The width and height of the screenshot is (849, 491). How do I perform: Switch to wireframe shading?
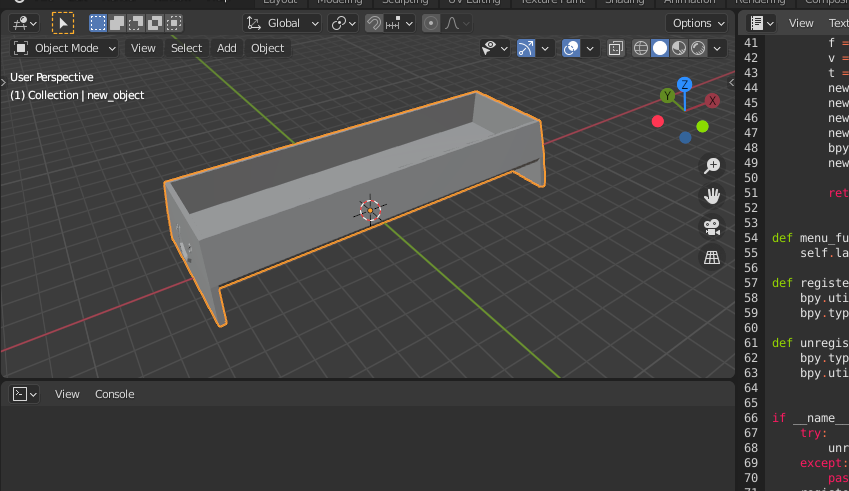click(x=641, y=48)
